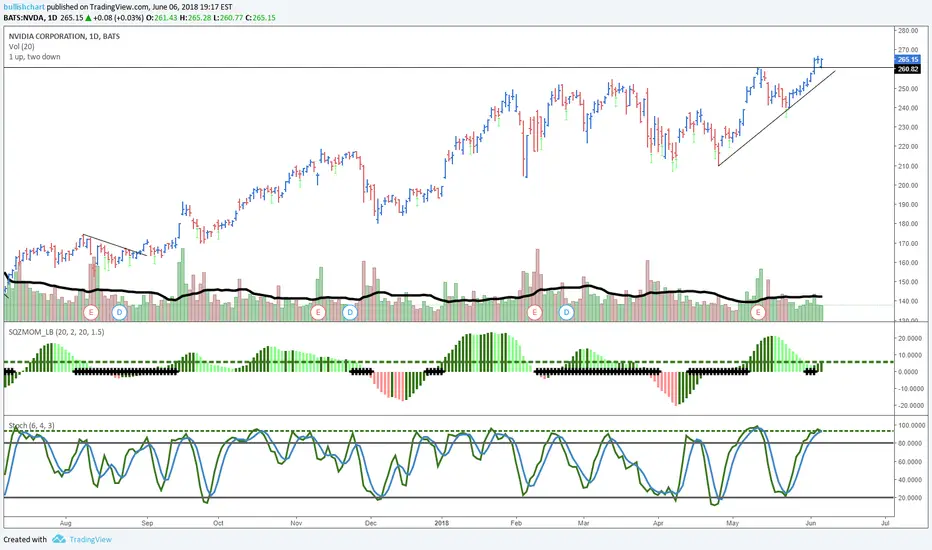Viewport: 932px width, 550px height.
Task: Click the 200.00 price axis label
Action: 908,185
